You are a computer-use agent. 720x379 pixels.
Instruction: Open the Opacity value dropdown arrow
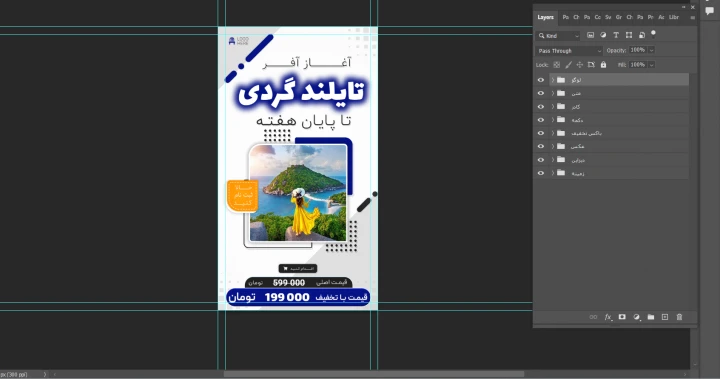[651, 50]
